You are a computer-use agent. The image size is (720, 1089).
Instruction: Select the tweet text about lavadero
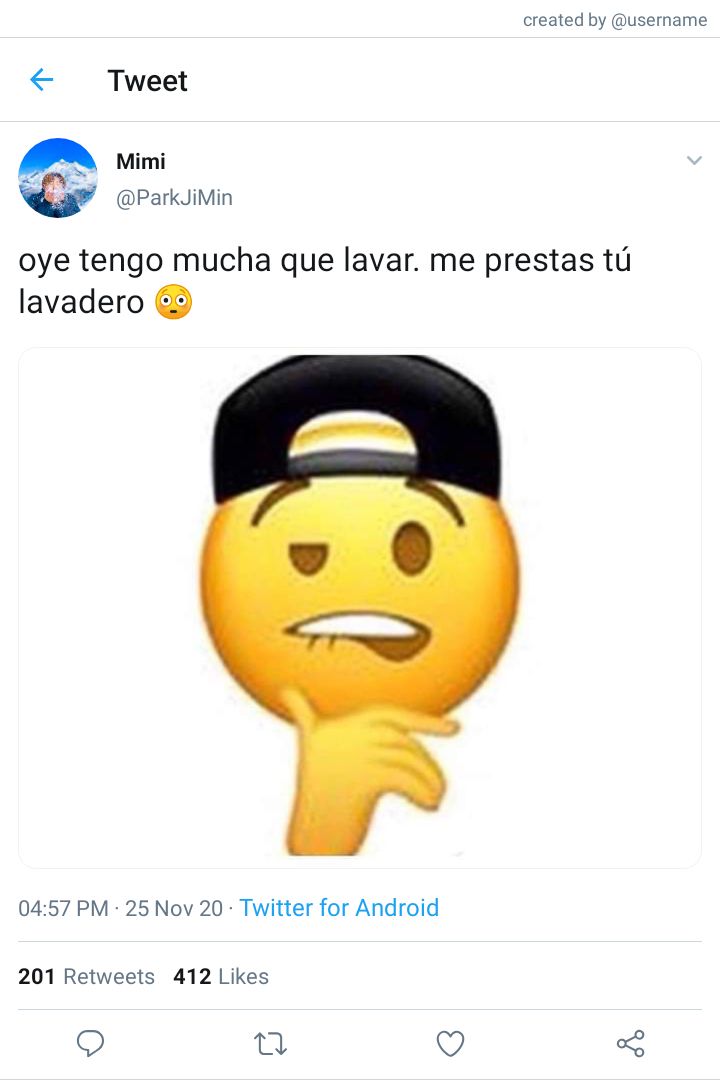coord(325,281)
